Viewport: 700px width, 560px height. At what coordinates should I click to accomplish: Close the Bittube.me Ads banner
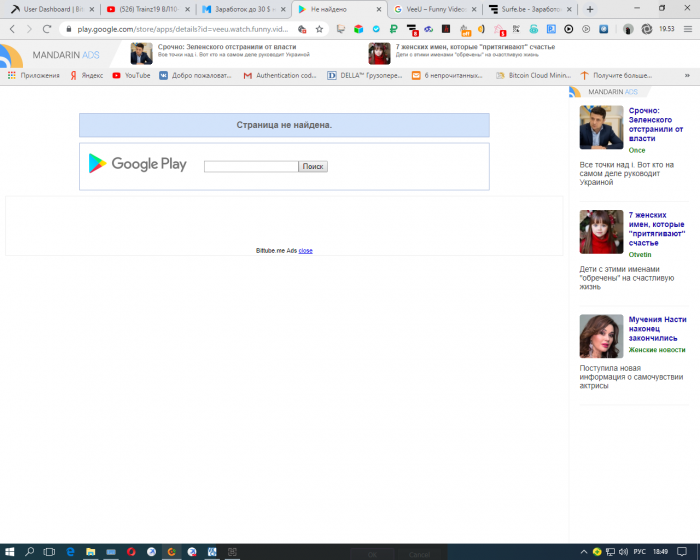pyautogui.click(x=305, y=251)
